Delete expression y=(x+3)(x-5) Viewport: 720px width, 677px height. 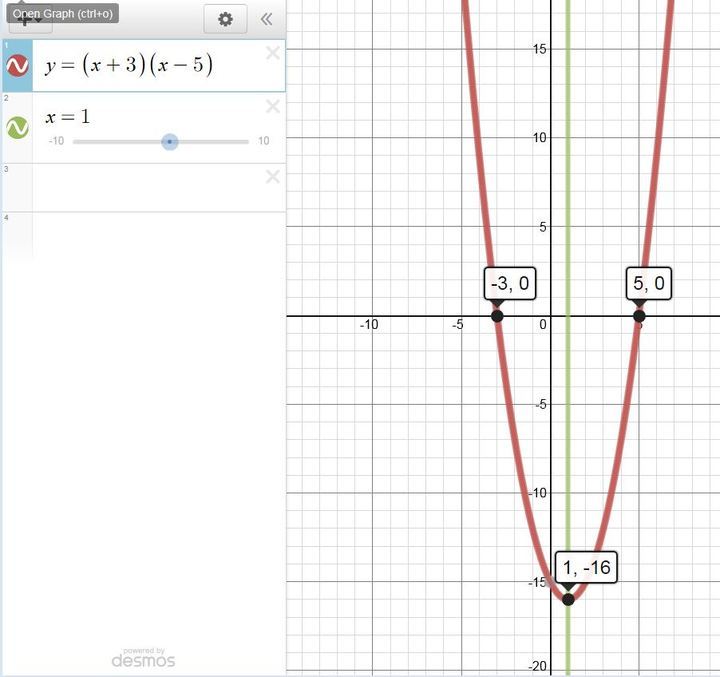click(x=272, y=54)
